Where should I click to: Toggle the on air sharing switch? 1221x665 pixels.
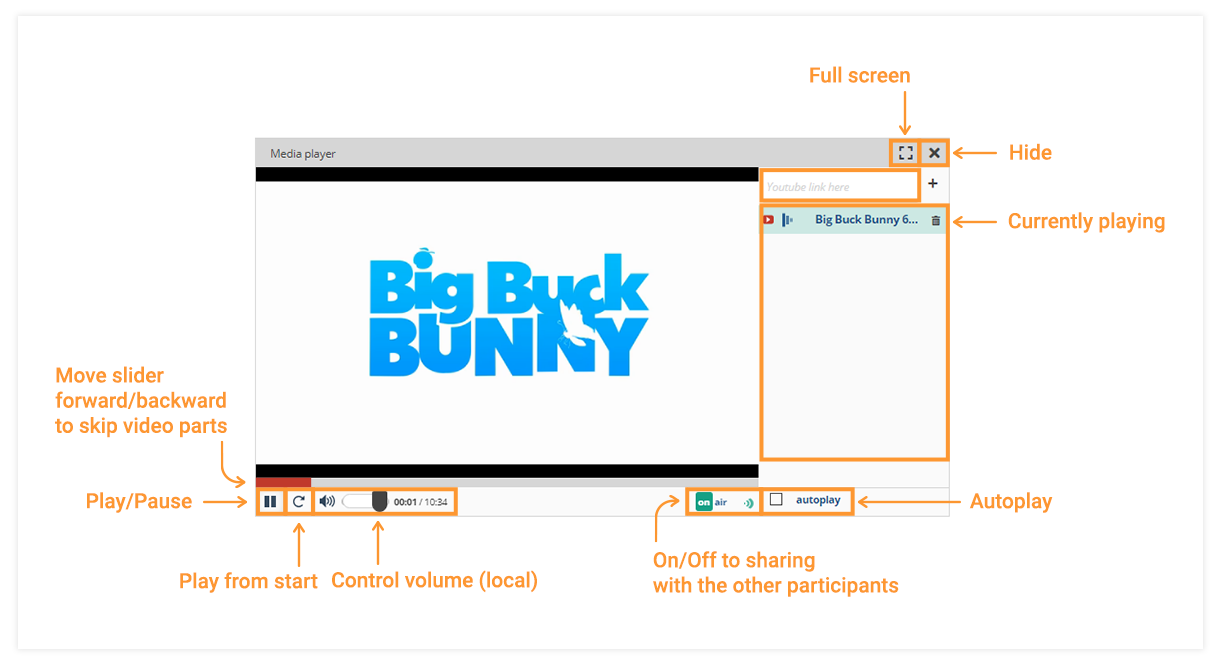coord(725,501)
